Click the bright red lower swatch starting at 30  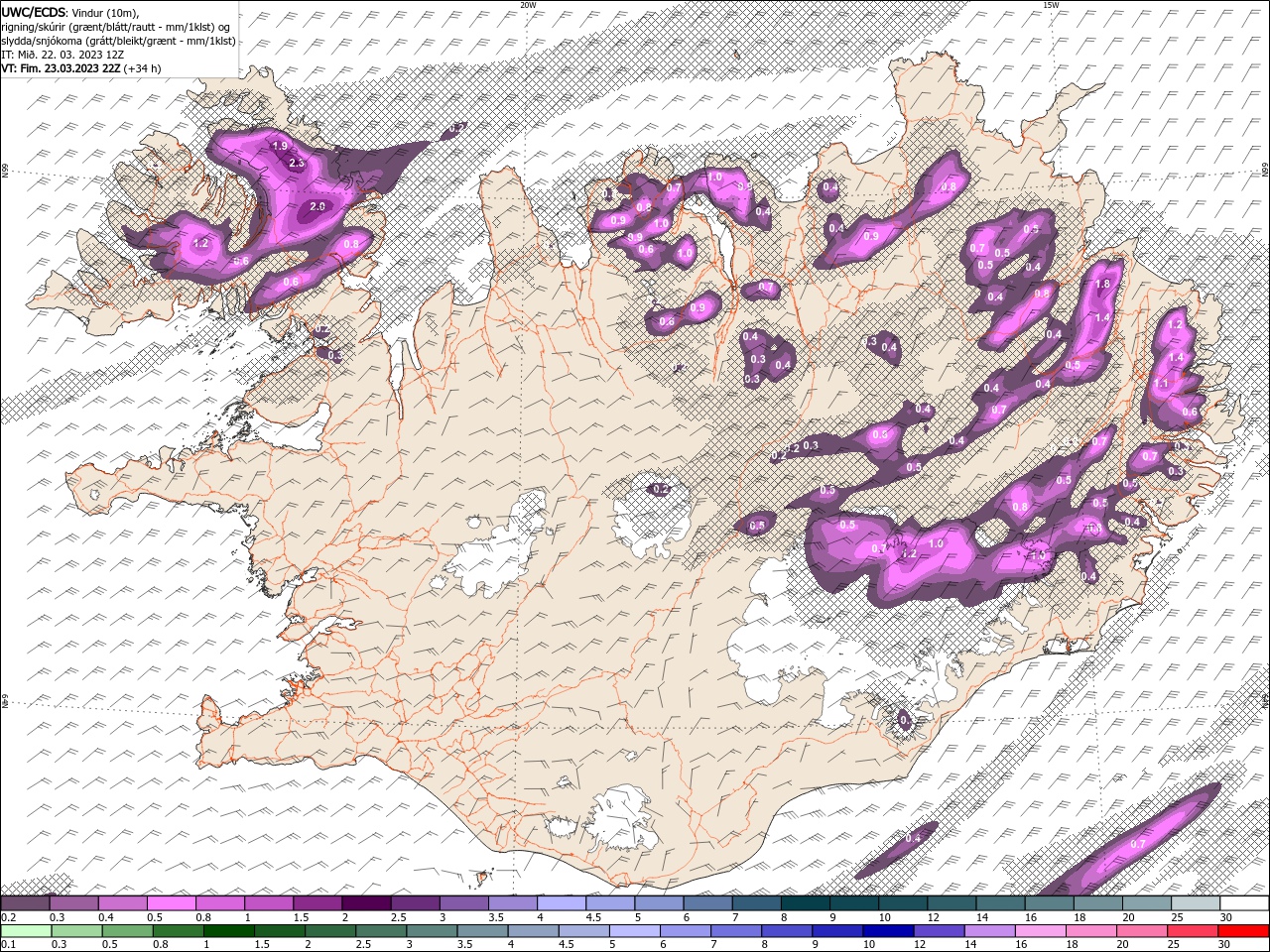[1244, 931]
